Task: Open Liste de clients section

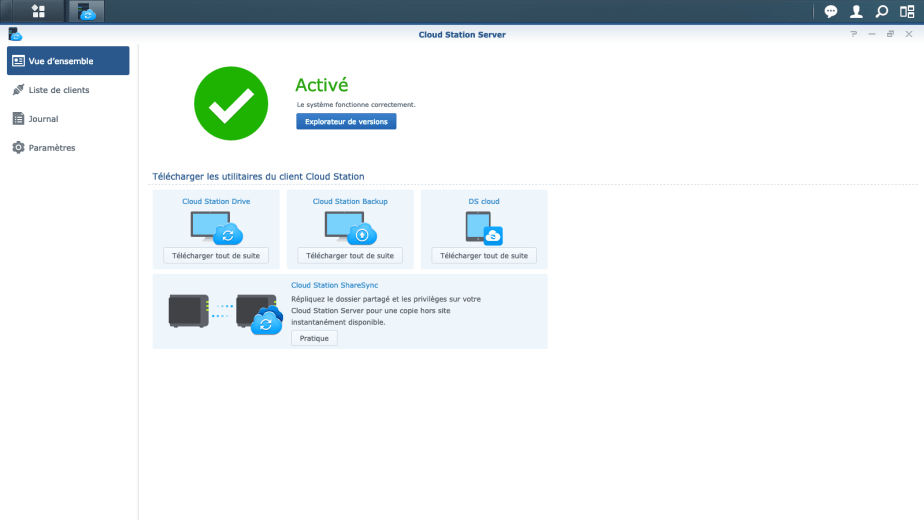Action: coord(58,90)
